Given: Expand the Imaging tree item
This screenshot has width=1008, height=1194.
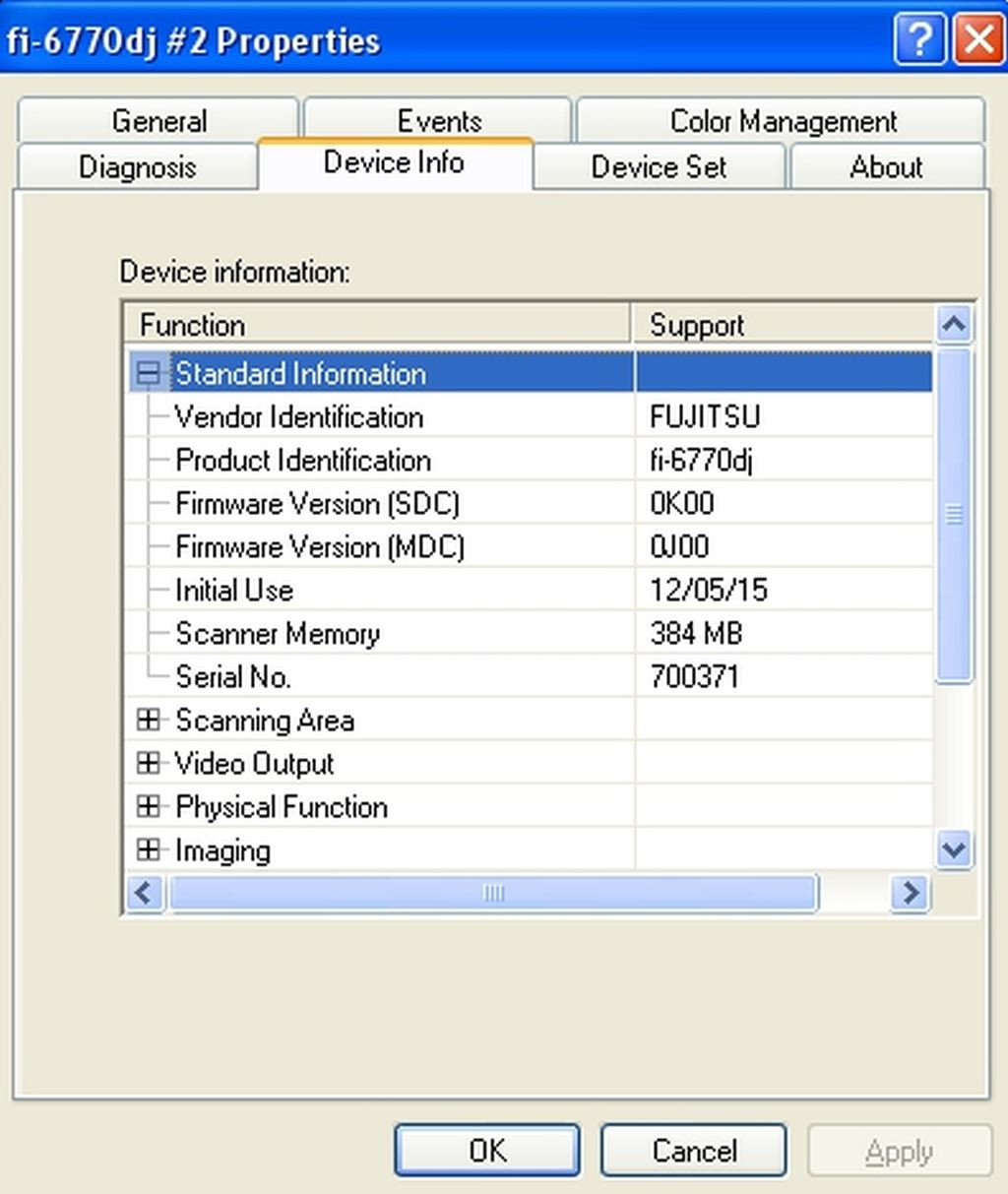Looking at the screenshot, I should [150, 850].
